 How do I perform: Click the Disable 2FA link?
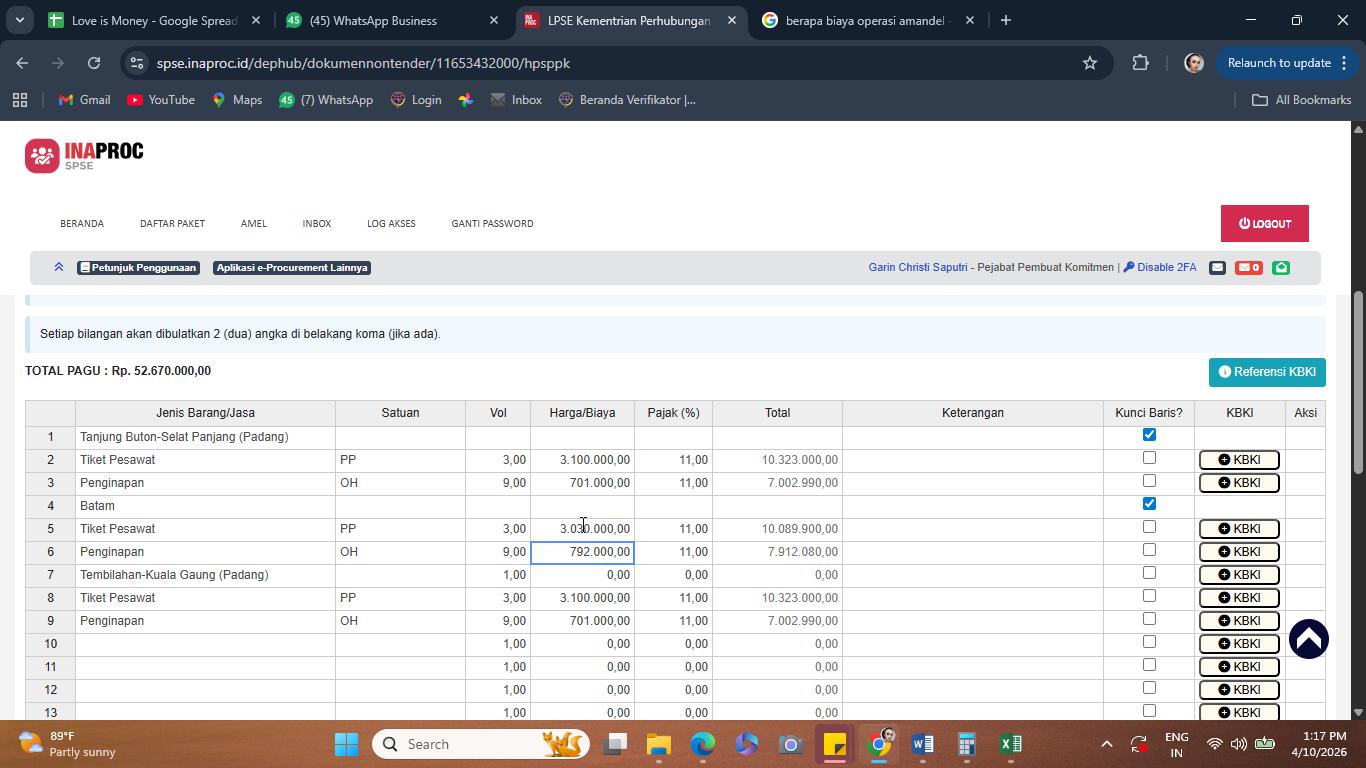pyautogui.click(x=1160, y=267)
